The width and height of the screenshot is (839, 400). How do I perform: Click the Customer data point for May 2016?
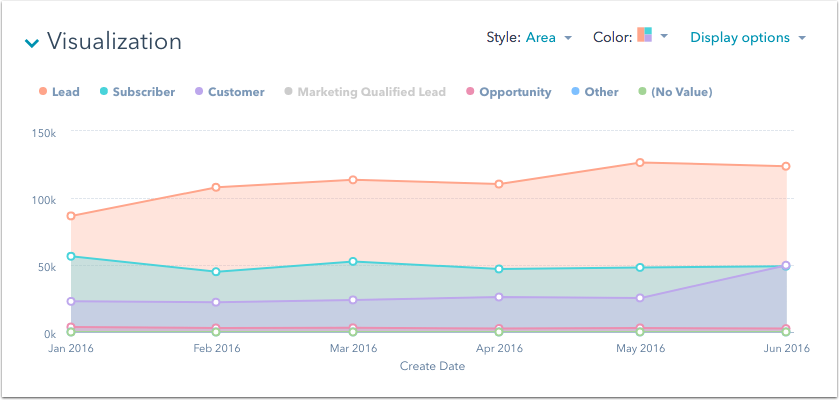pyautogui.click(x=640, y=298)
